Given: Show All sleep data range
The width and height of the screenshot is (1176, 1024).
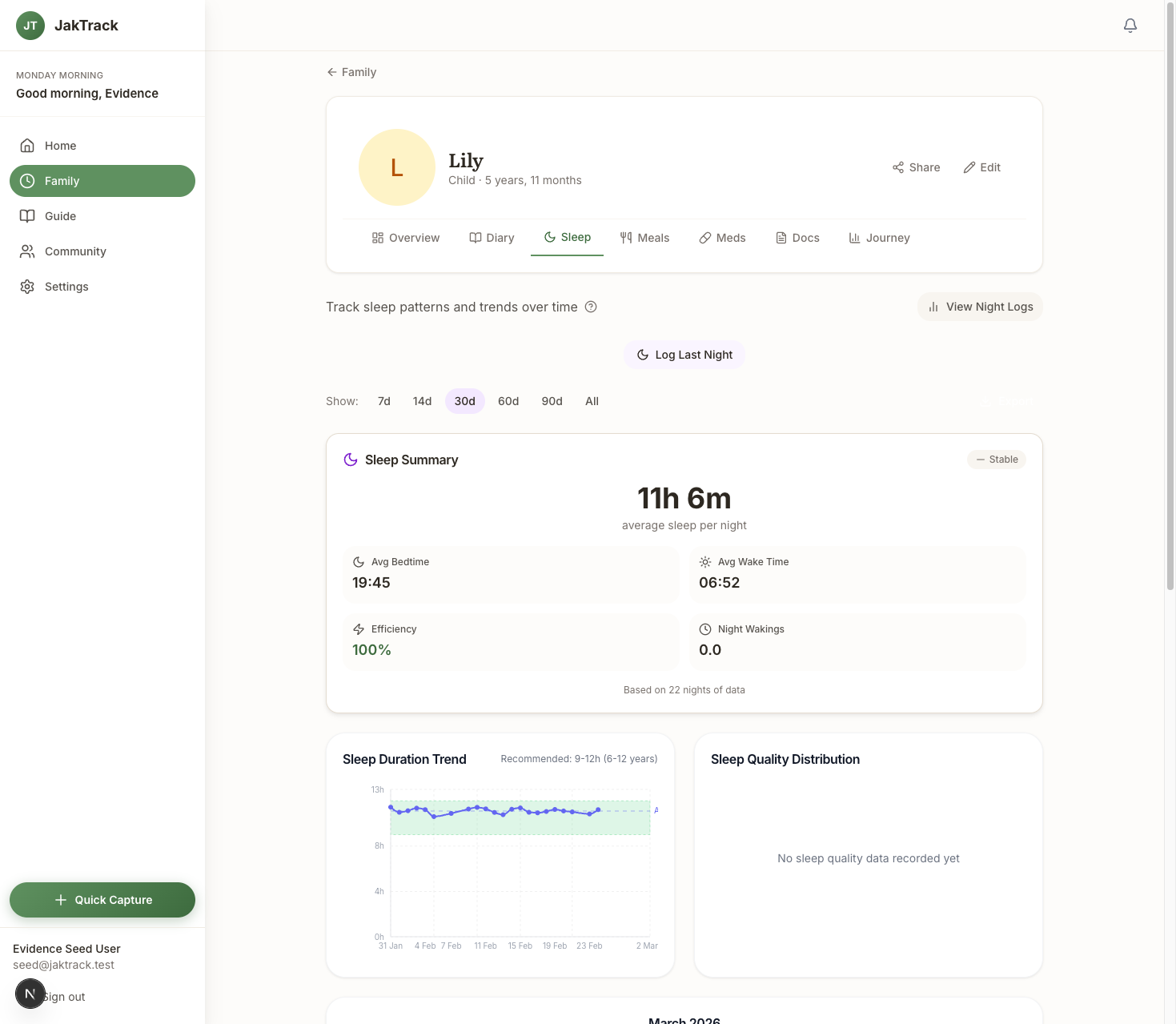Looking at the screenshot, I should tap(592, 401).
